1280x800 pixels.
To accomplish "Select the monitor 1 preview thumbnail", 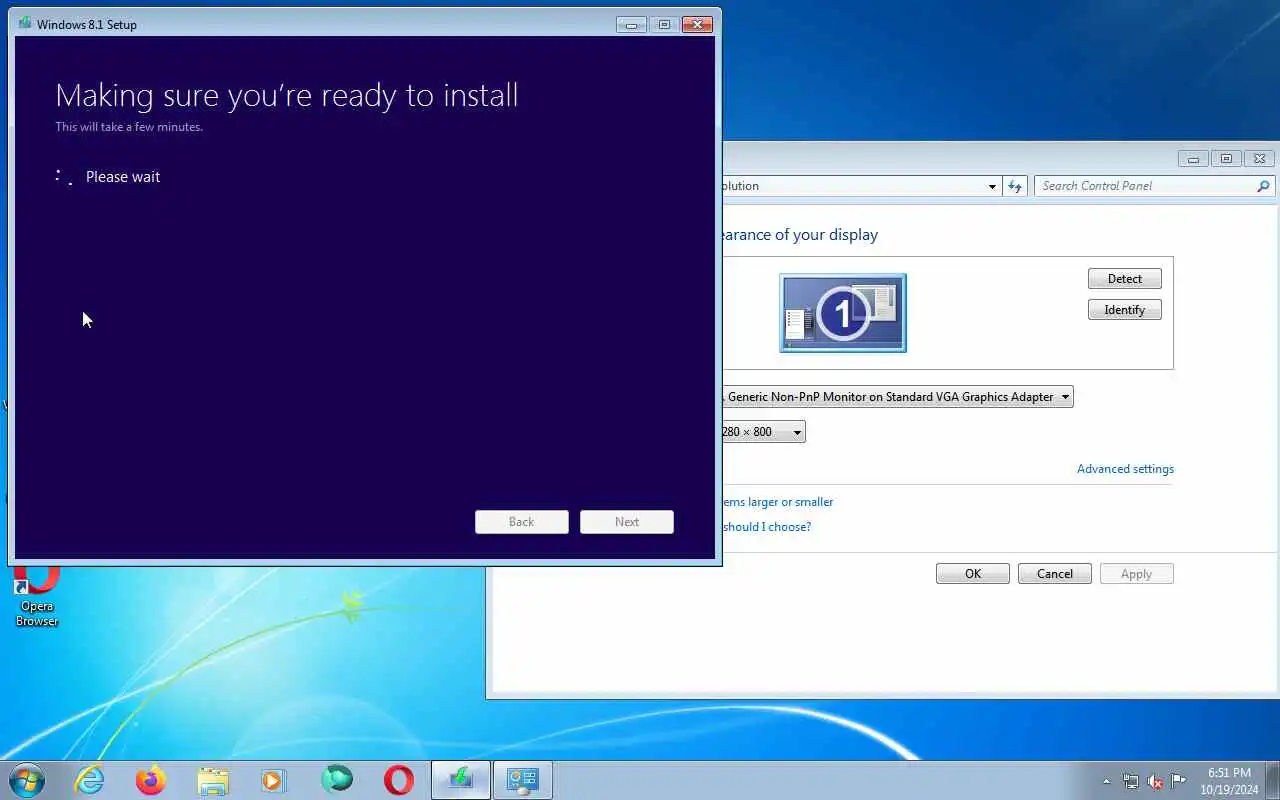I will pyautogui.click(x=843, y=313).
